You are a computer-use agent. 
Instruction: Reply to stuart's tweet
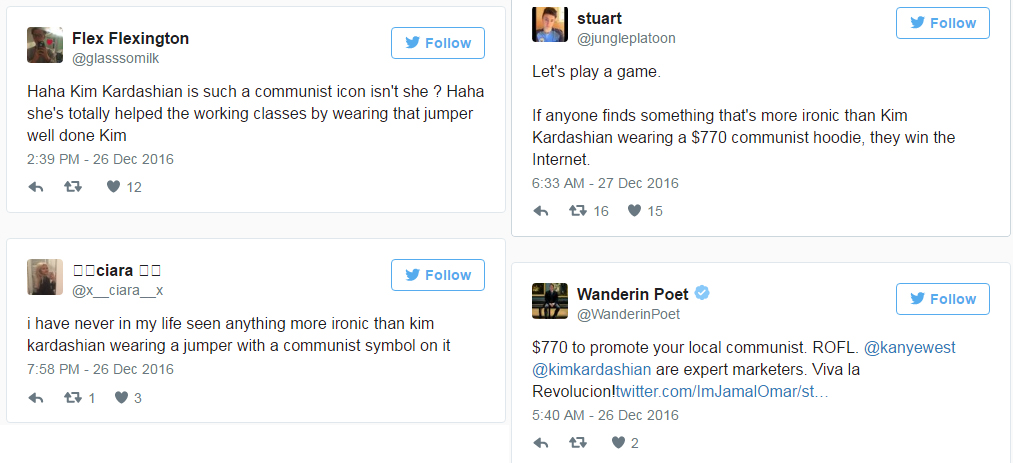tap(541, 211)
